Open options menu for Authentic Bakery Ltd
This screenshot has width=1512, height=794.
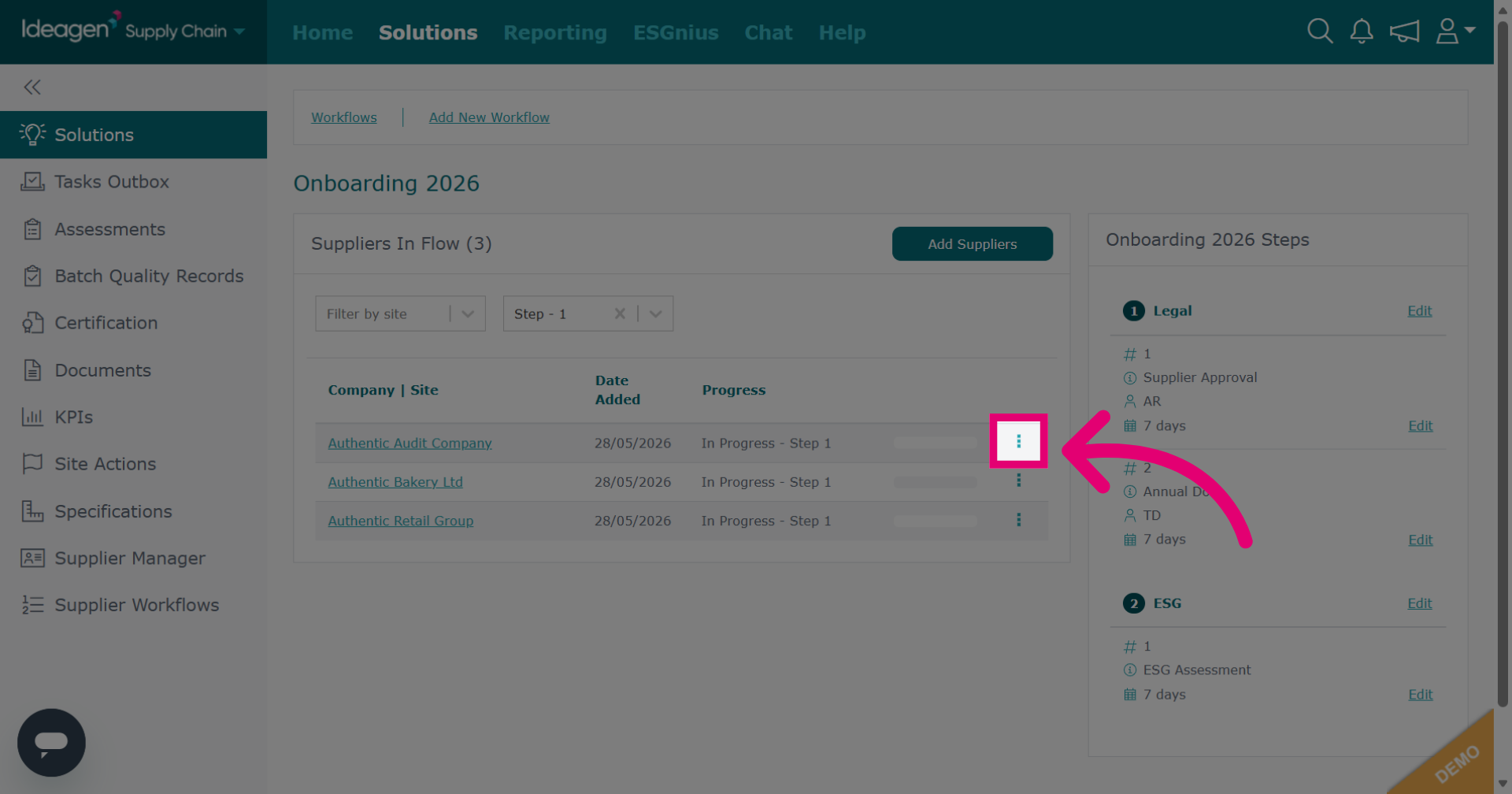[x=1018, y=480]
